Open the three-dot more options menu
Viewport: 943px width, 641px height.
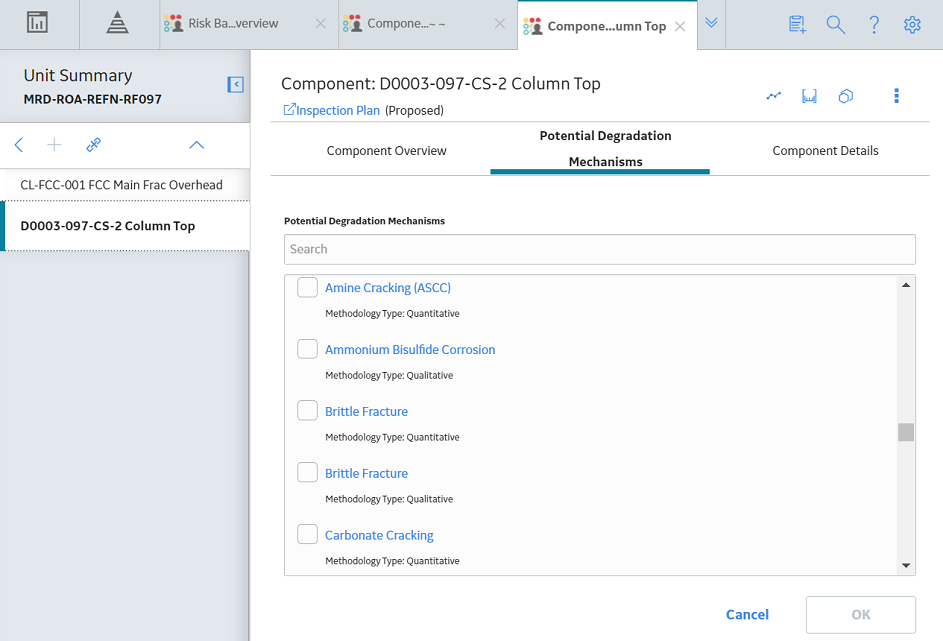click(897, 96)
